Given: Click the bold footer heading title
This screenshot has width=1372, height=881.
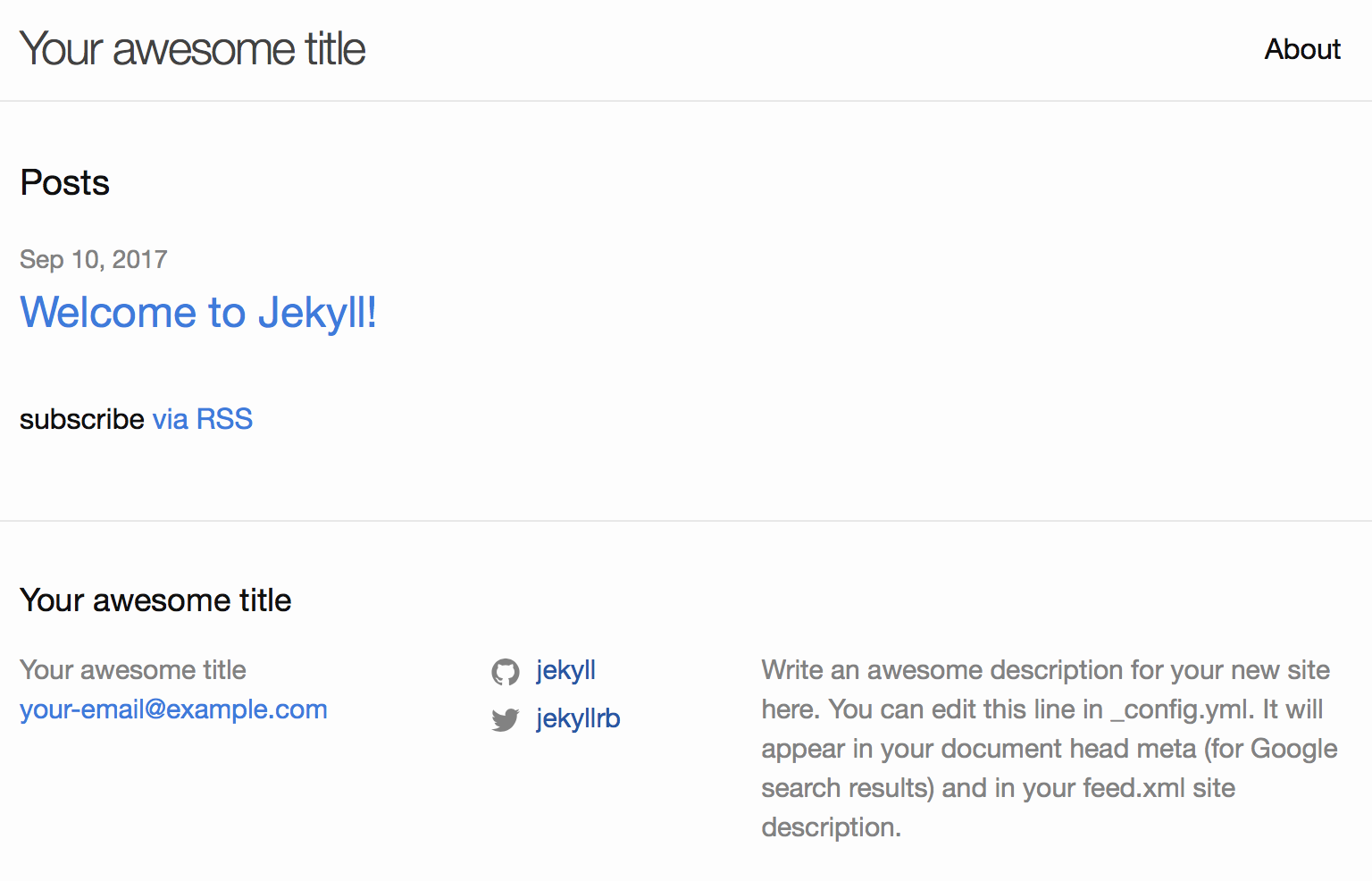Looking at the screenshot, I should [155, 600].
